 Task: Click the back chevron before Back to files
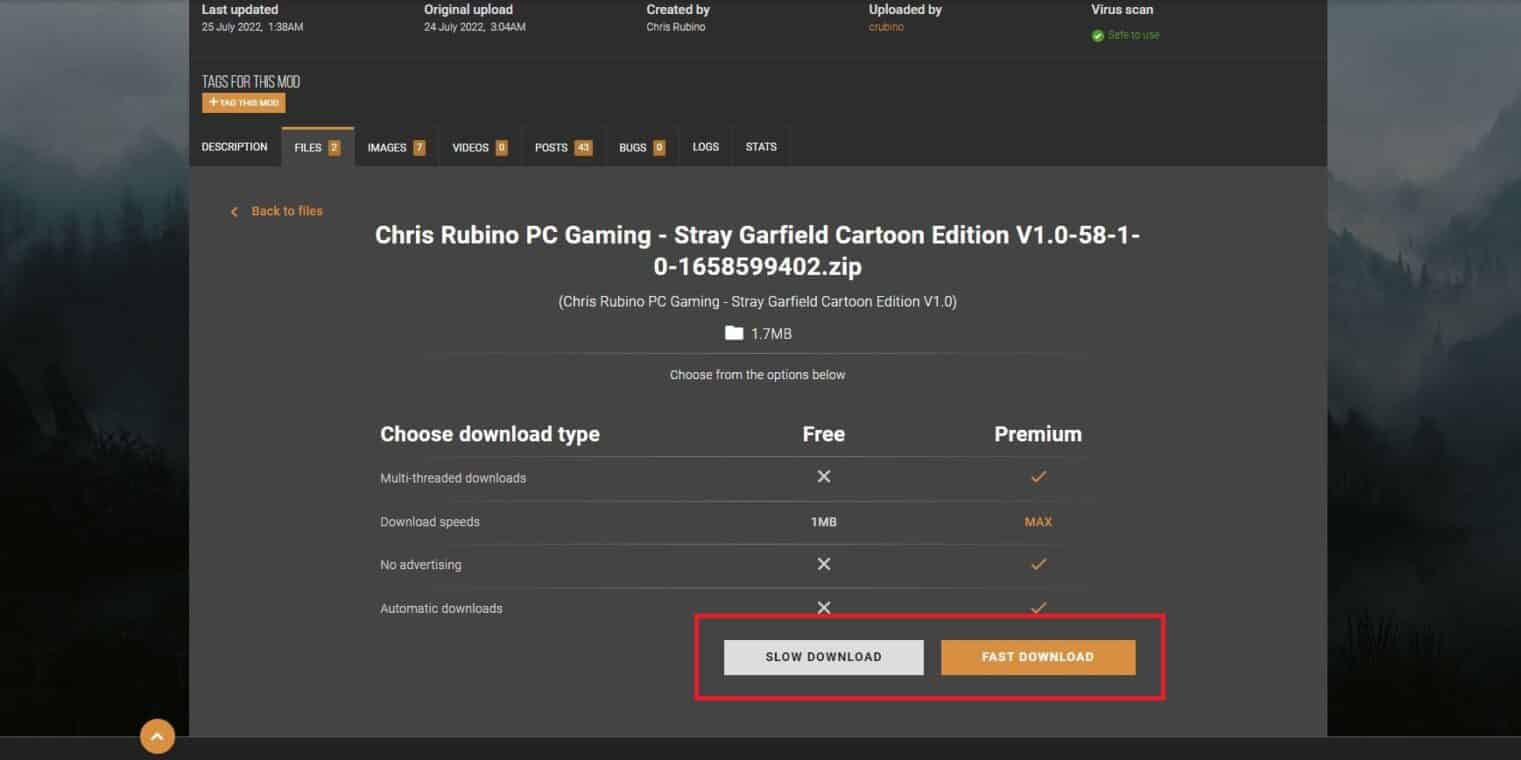(234, 212)
